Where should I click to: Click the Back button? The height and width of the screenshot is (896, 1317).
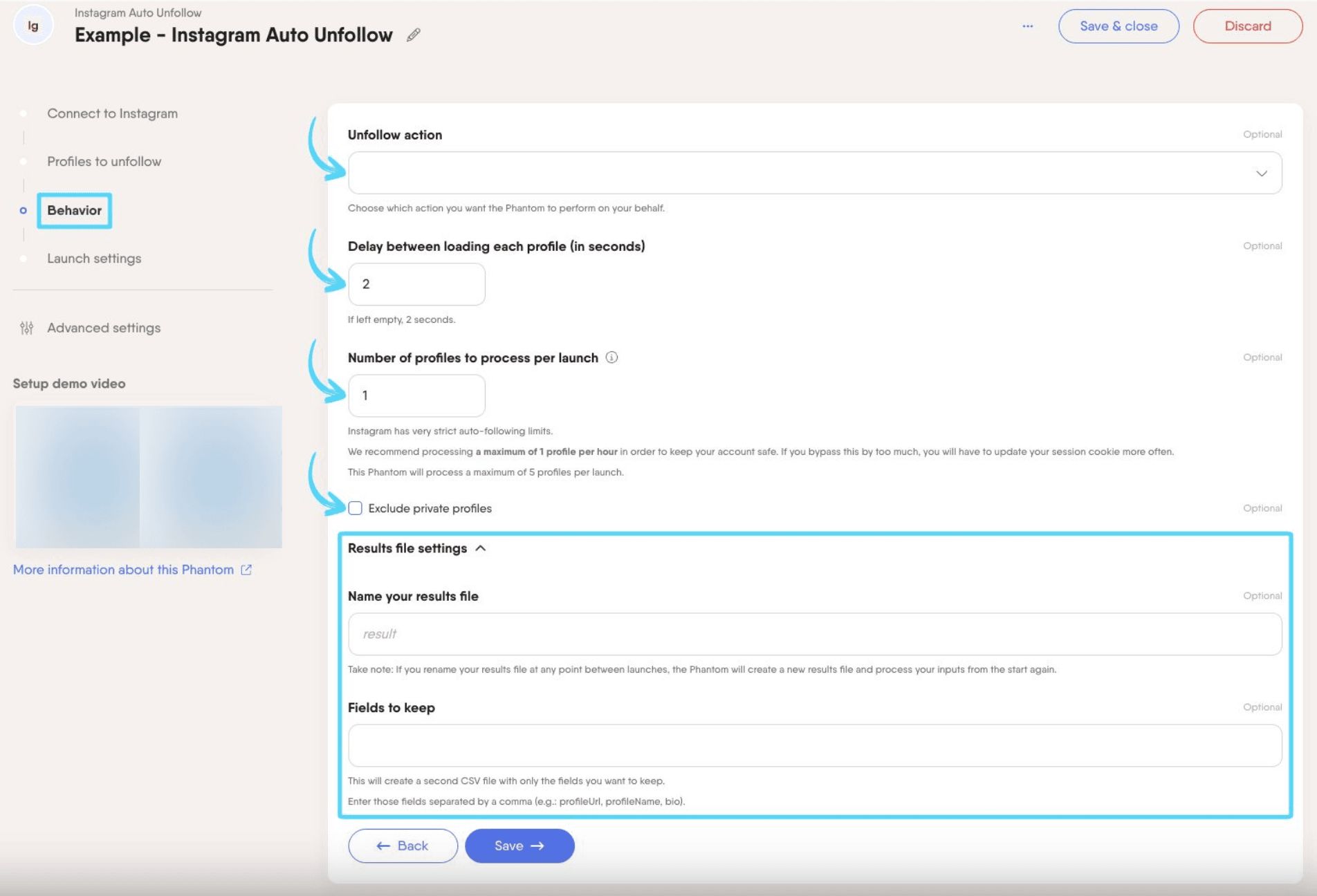pyautogui.click(x=403, y=846)
